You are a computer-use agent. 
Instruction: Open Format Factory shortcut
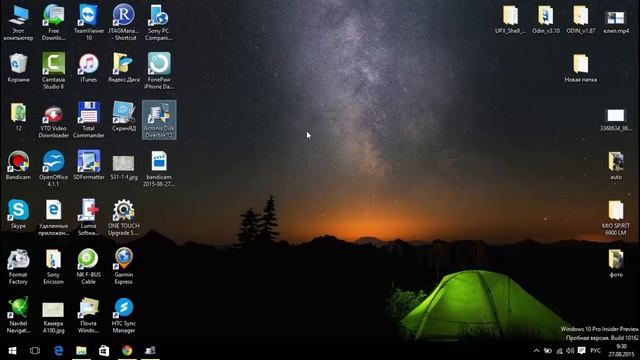point(18,267)
